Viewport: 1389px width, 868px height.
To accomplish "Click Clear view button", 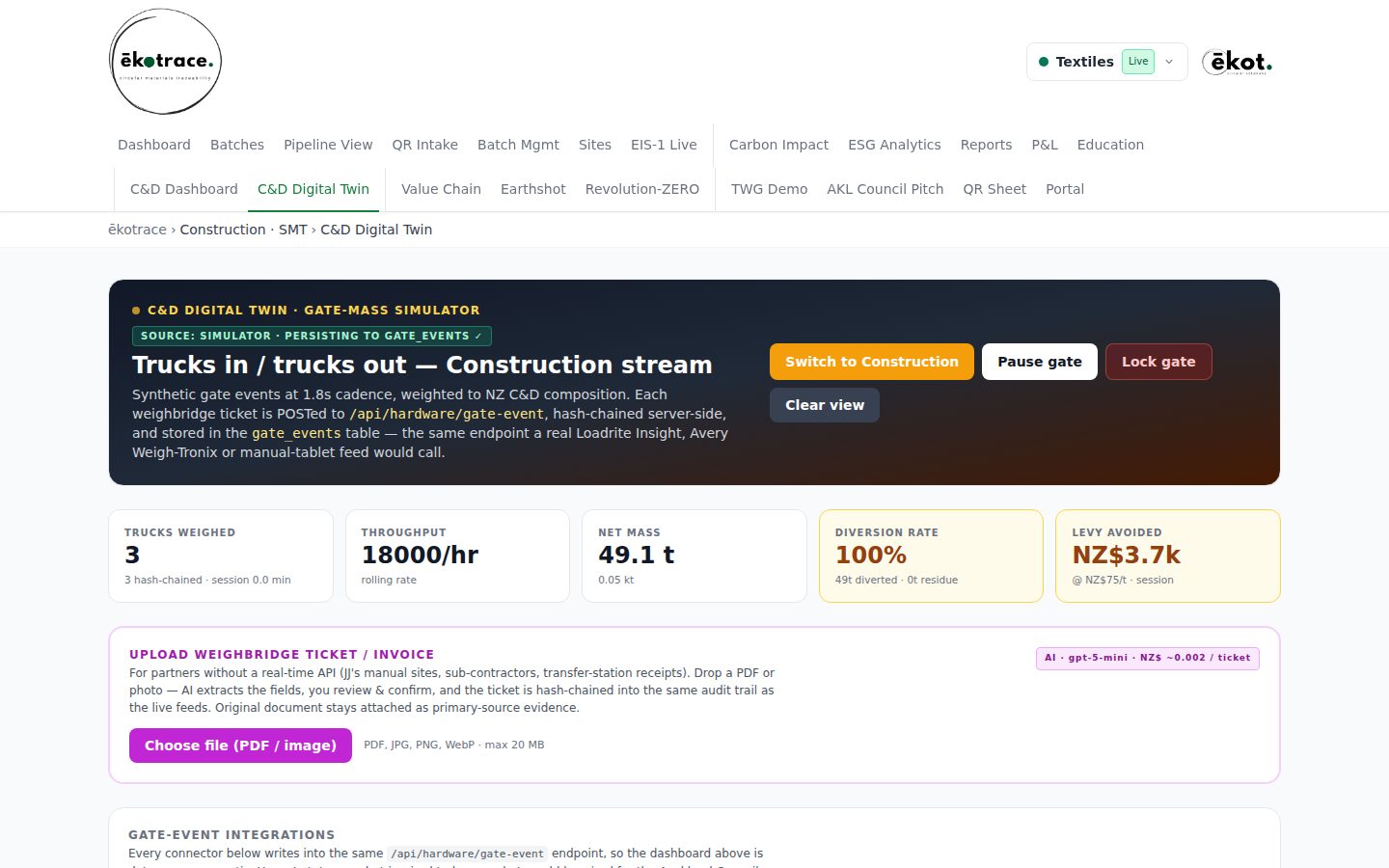I will (825, 405).
